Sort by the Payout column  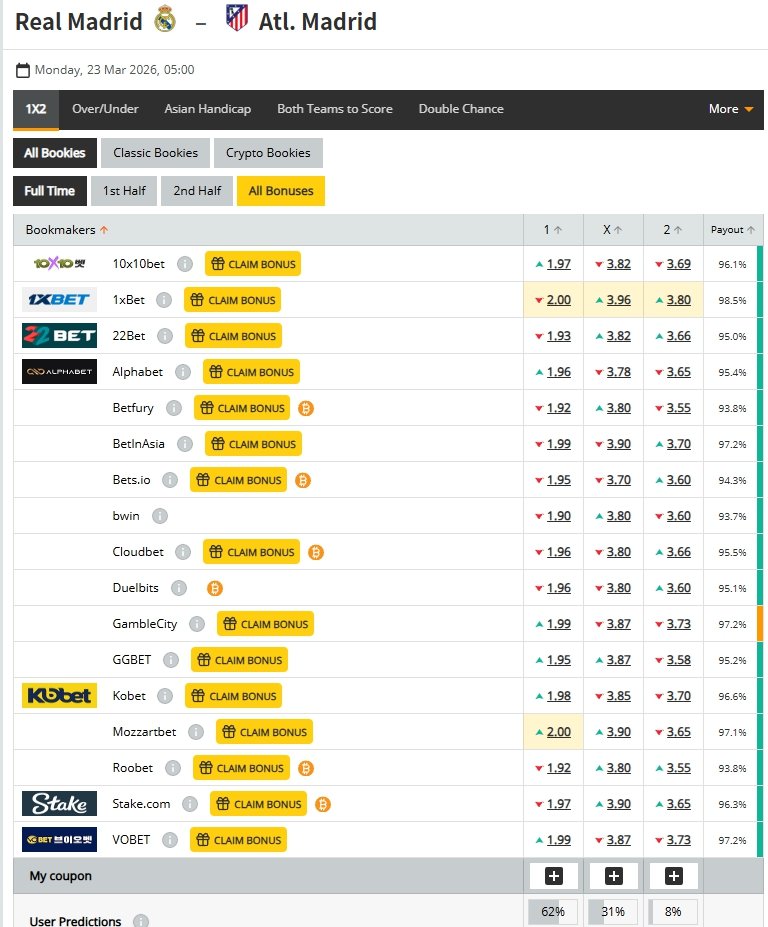click(x=732, y=230)
